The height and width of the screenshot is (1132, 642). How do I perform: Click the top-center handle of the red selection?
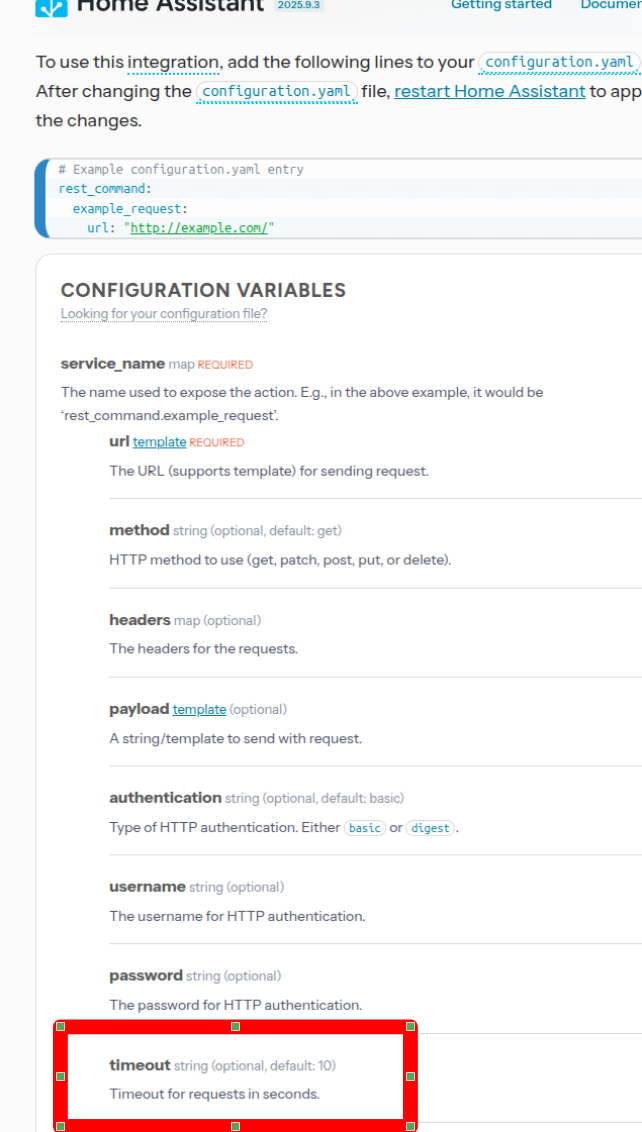tap(235, 1026)
